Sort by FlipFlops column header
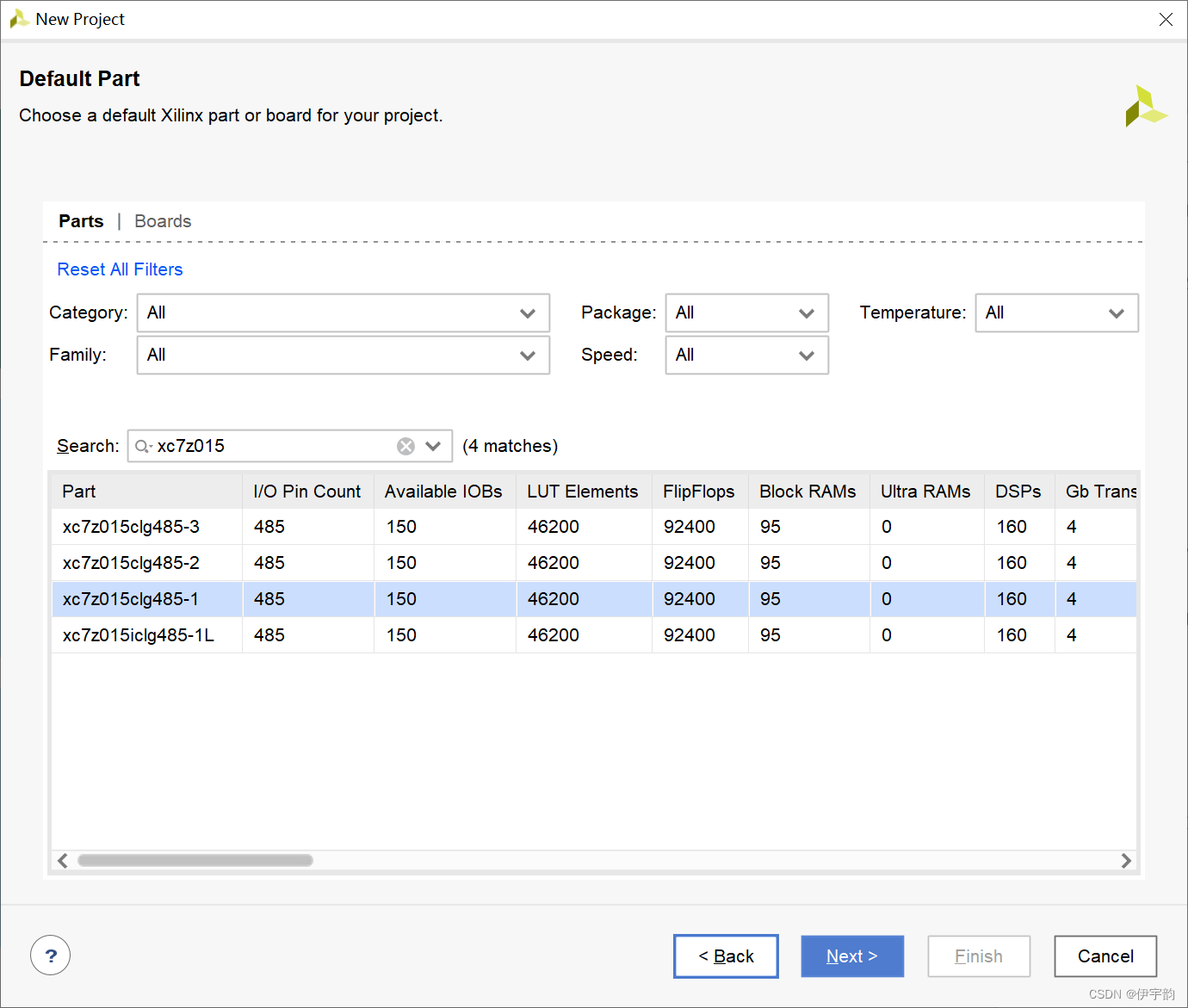 [x=700, y=492]
